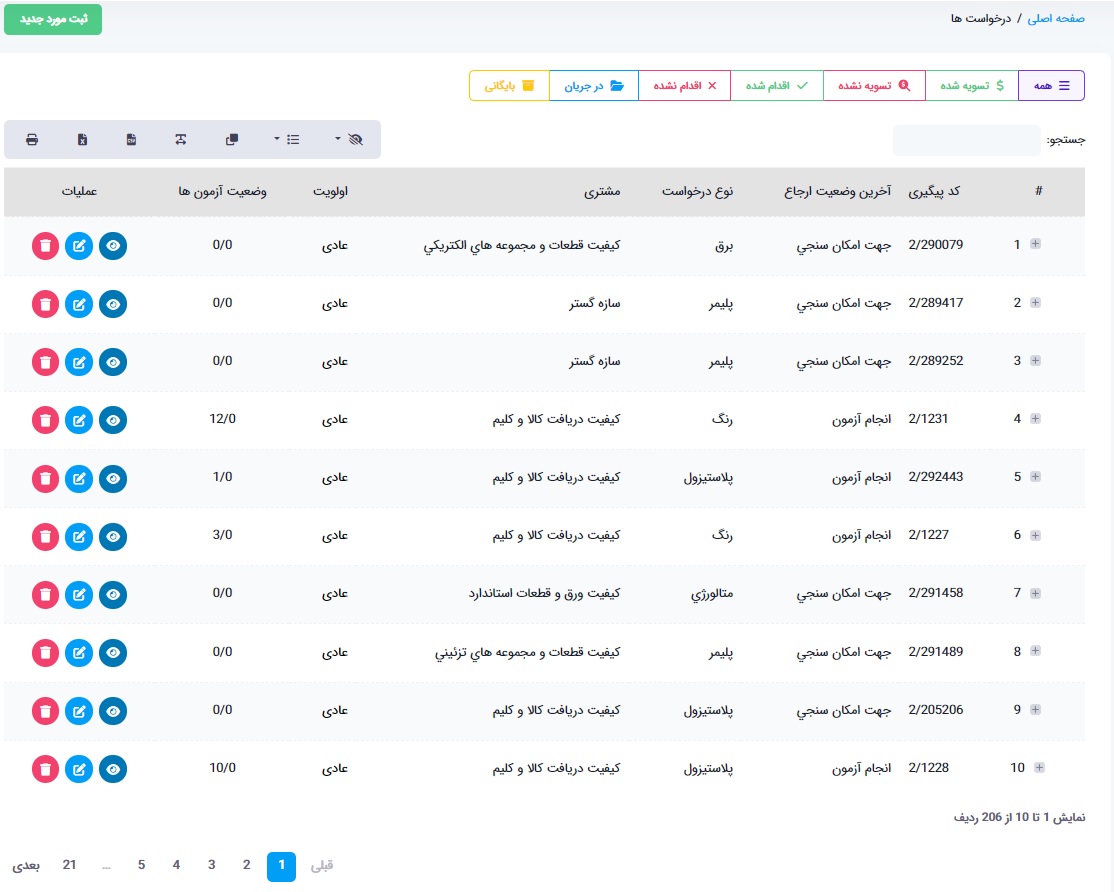Select the همه (all) filter tab
Viewport: 1114px width, 892px height.
[1051, 86]
